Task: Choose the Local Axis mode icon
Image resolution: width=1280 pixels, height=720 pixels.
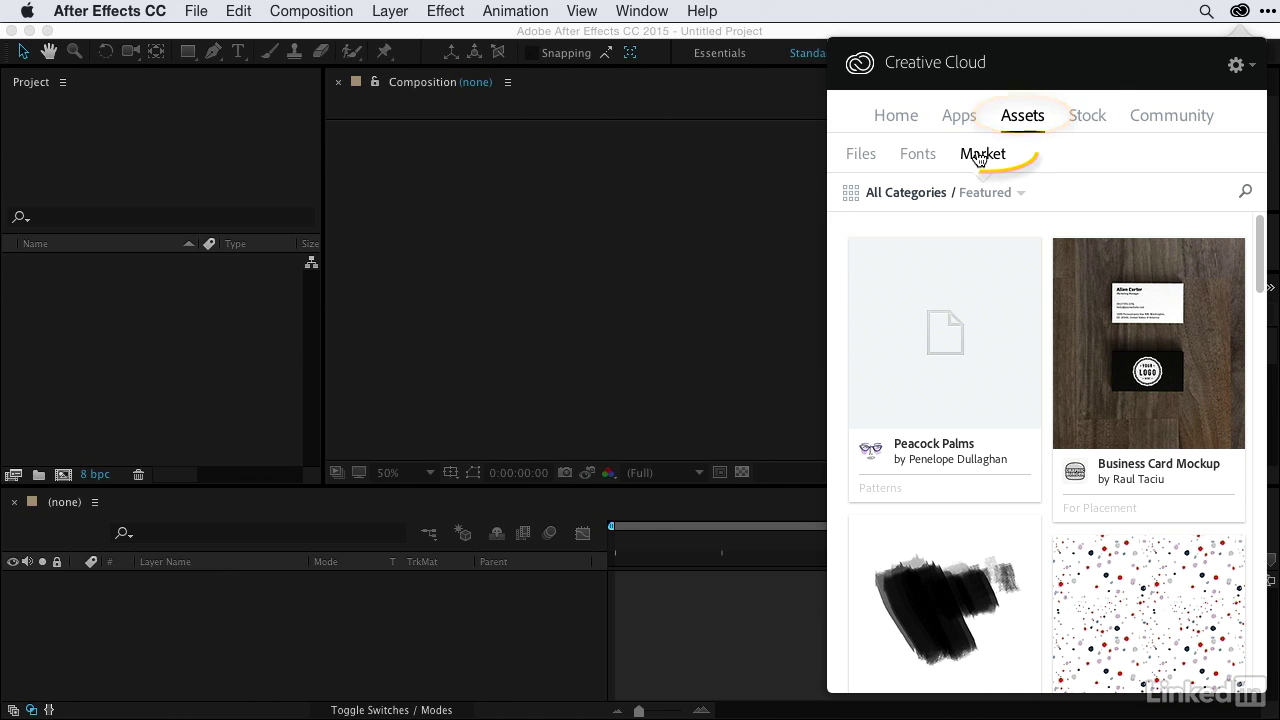Action: coord(451,52)
